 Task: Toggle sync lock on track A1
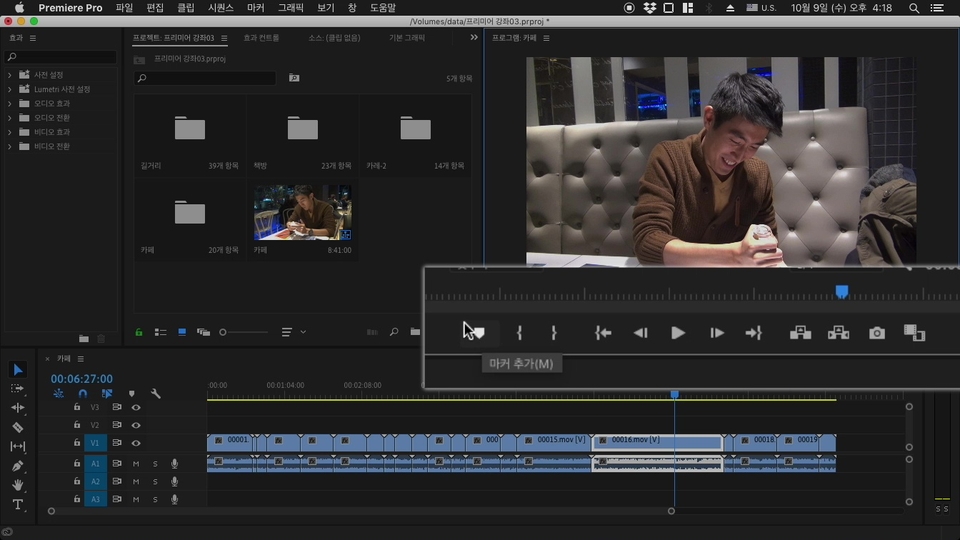[x=116, y=463]
